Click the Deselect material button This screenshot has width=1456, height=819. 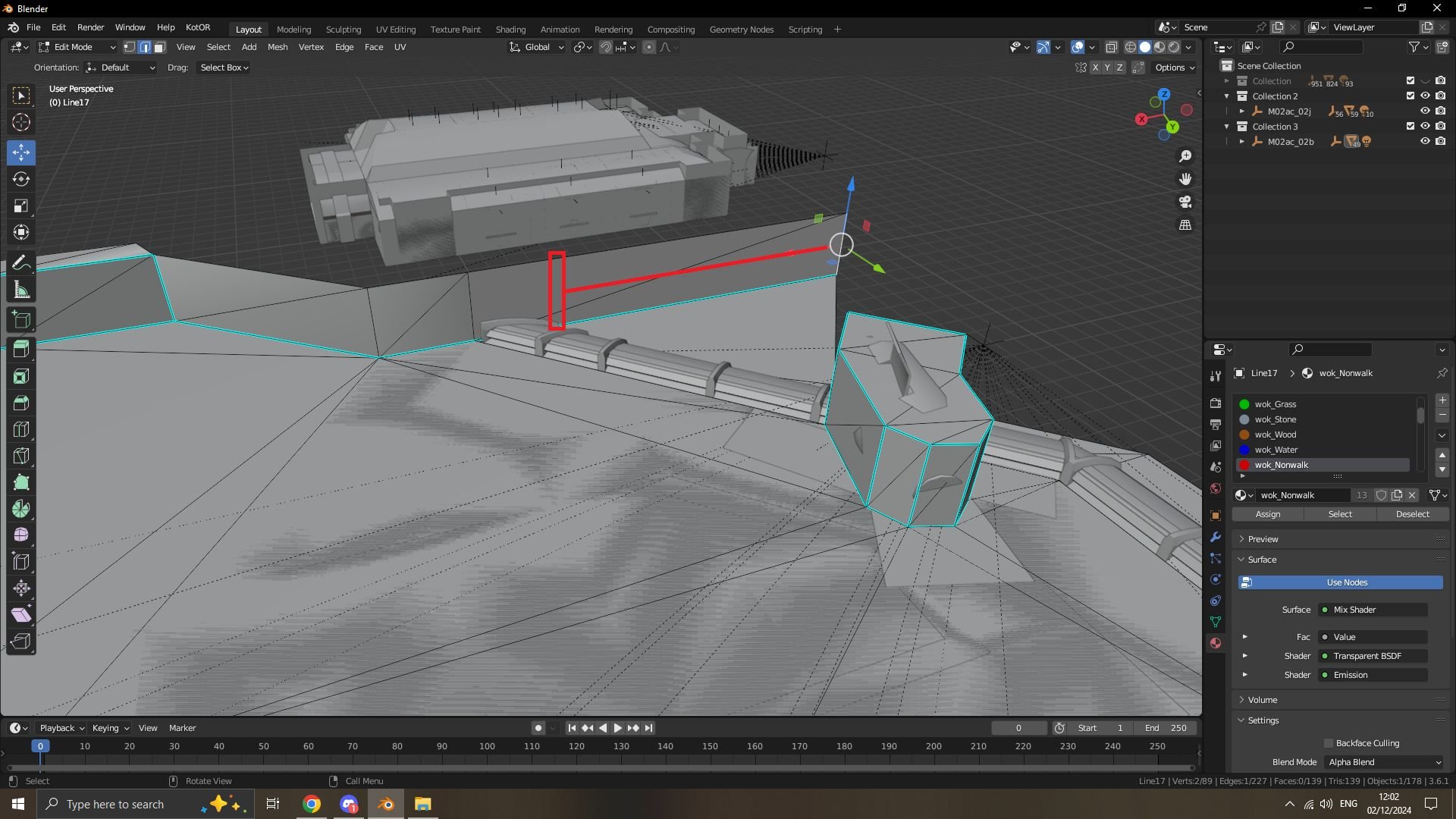[1412, 513]
